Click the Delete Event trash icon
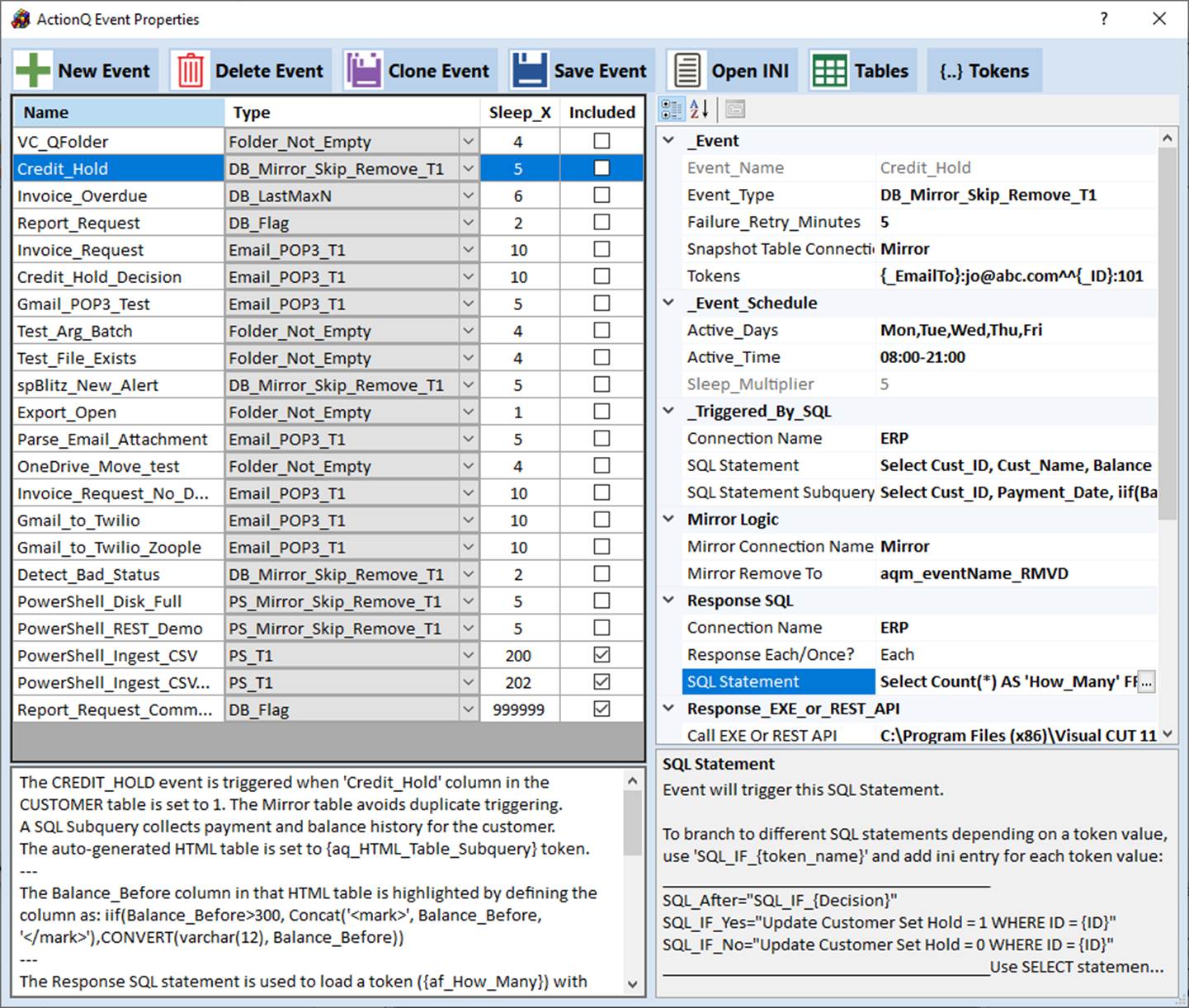1189x1008 pixels. [x=190, y=70]
